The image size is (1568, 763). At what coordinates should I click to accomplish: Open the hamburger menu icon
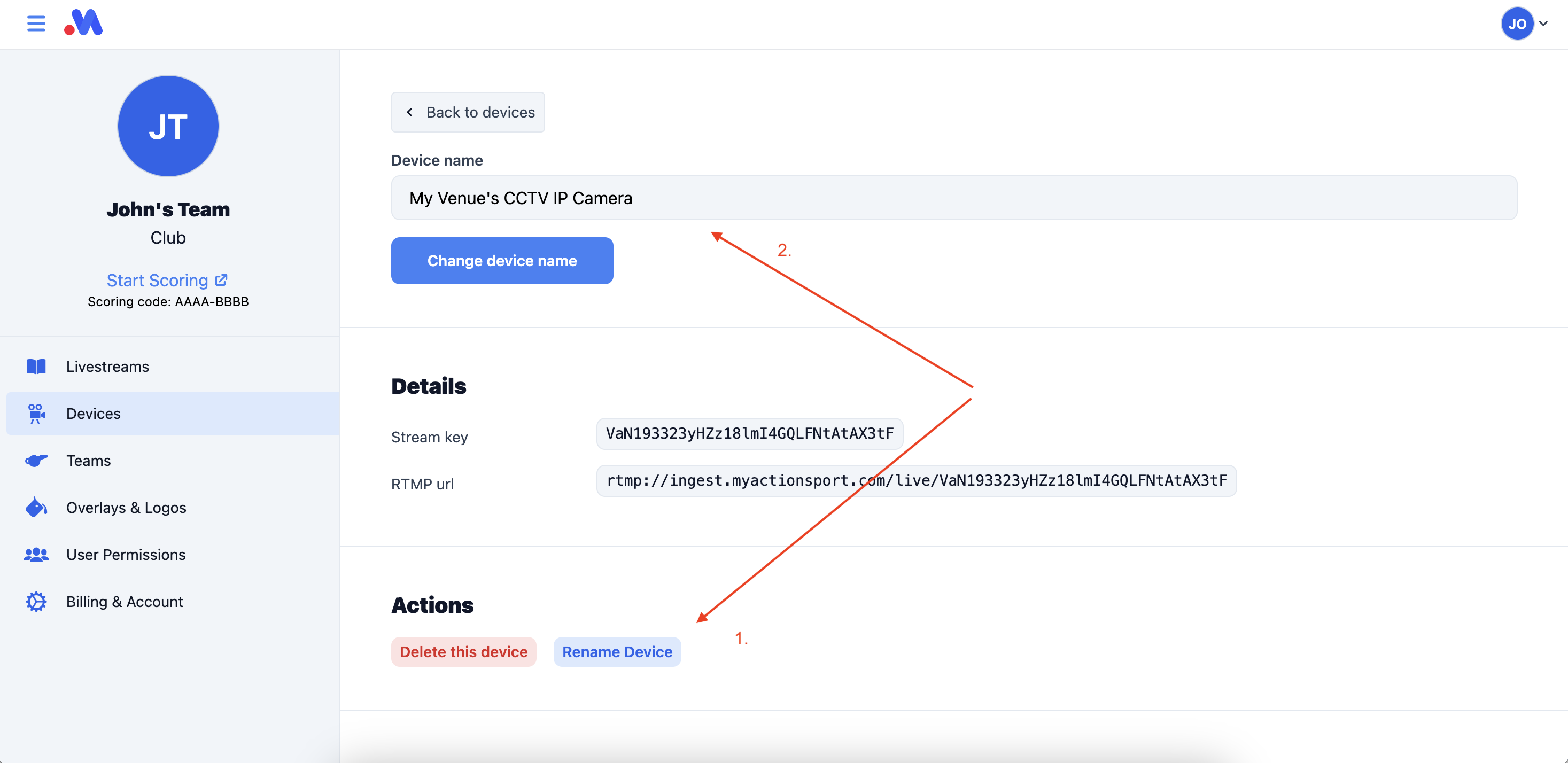pyautogui.click(x=36, y=24)
